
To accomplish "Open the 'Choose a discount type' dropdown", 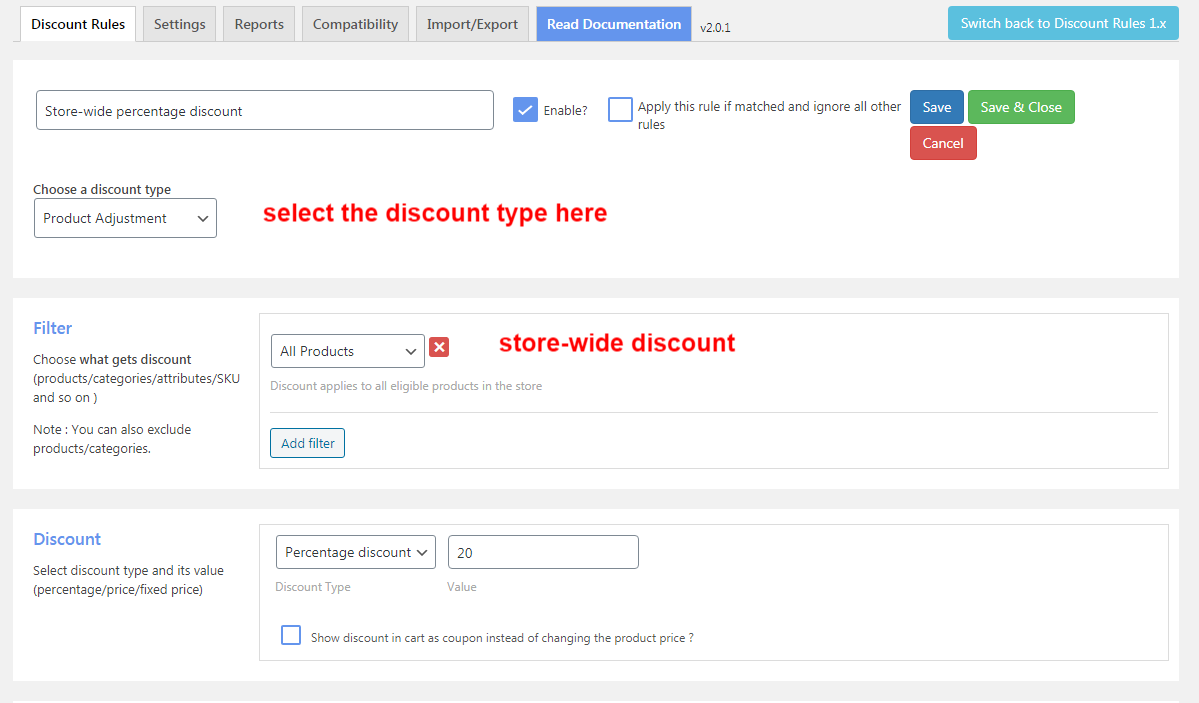I will pyautogui.click(x=124, y=217).
